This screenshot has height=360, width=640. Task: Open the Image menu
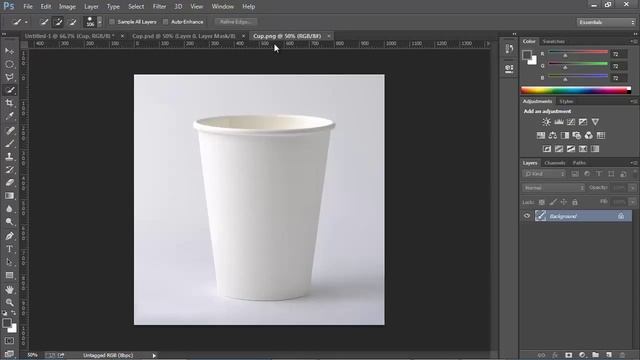tap(67, 7)
